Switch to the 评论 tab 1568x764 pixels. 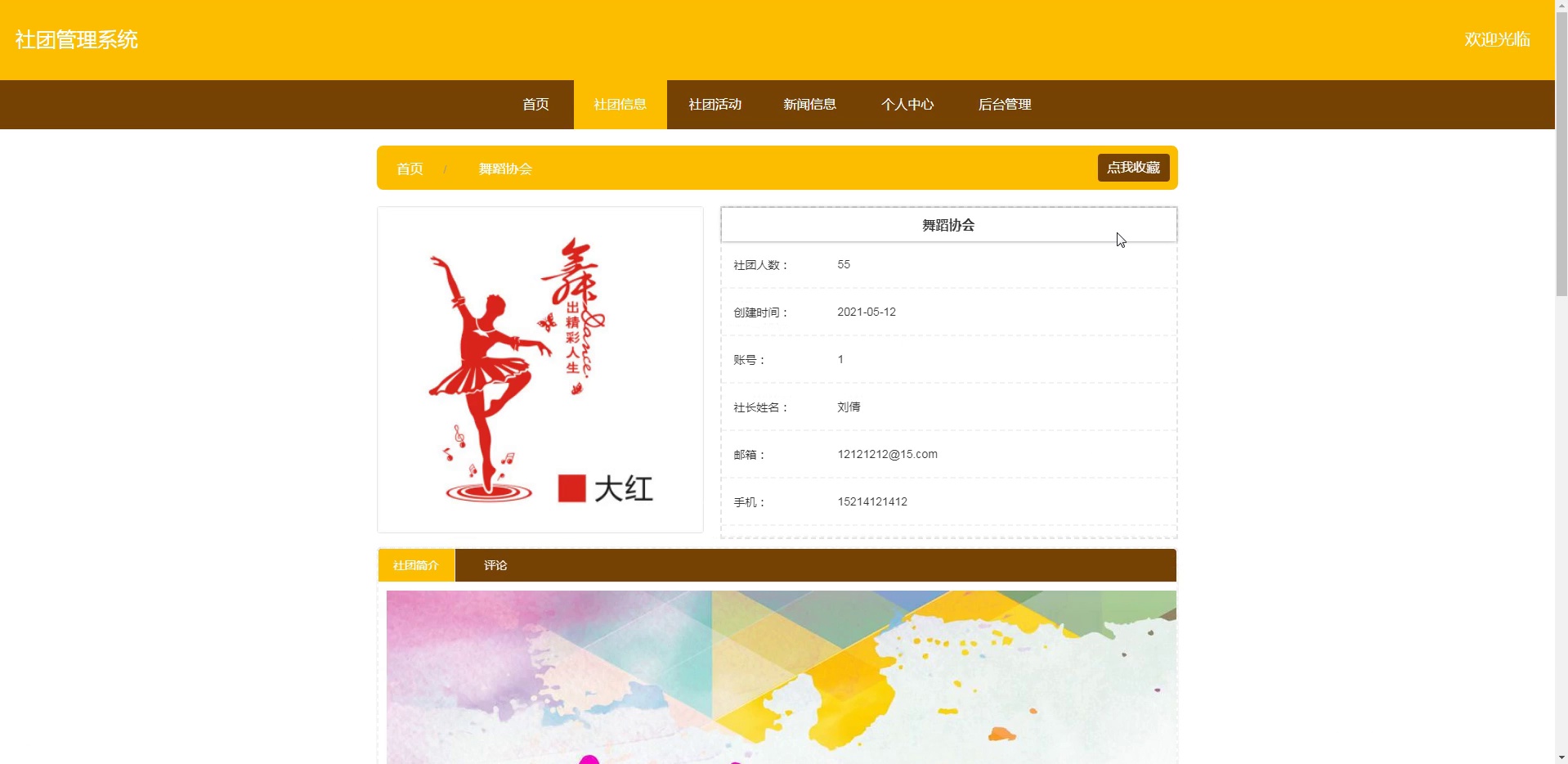495,565
